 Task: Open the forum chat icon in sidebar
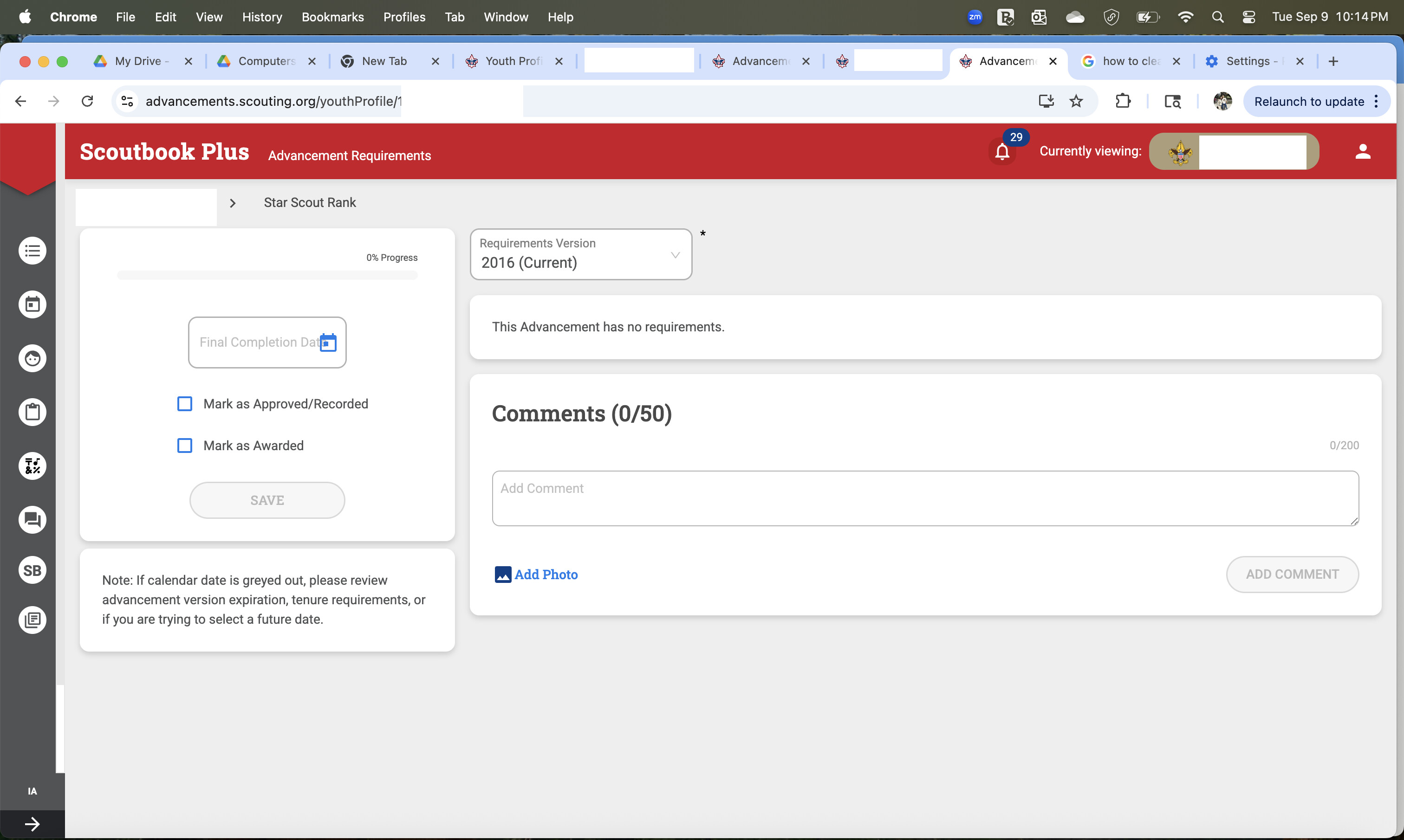(32, 520)
